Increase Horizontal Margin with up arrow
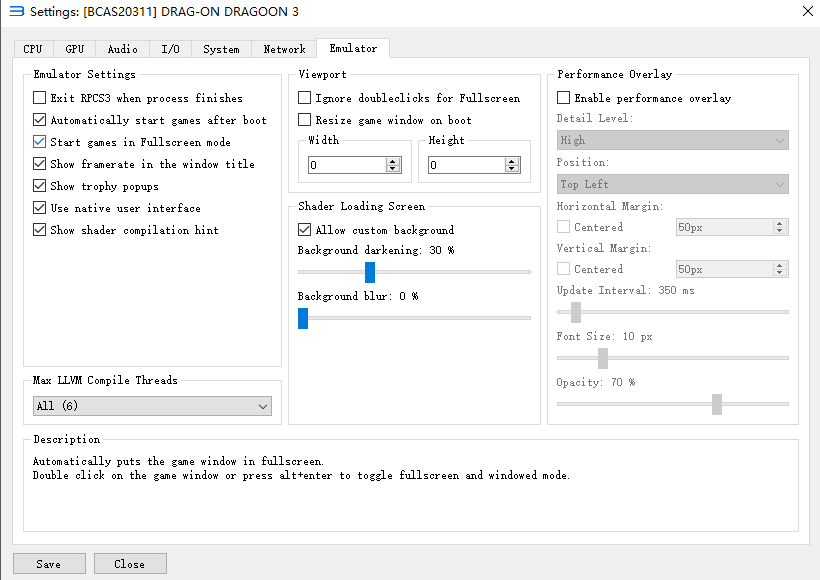 780,223
